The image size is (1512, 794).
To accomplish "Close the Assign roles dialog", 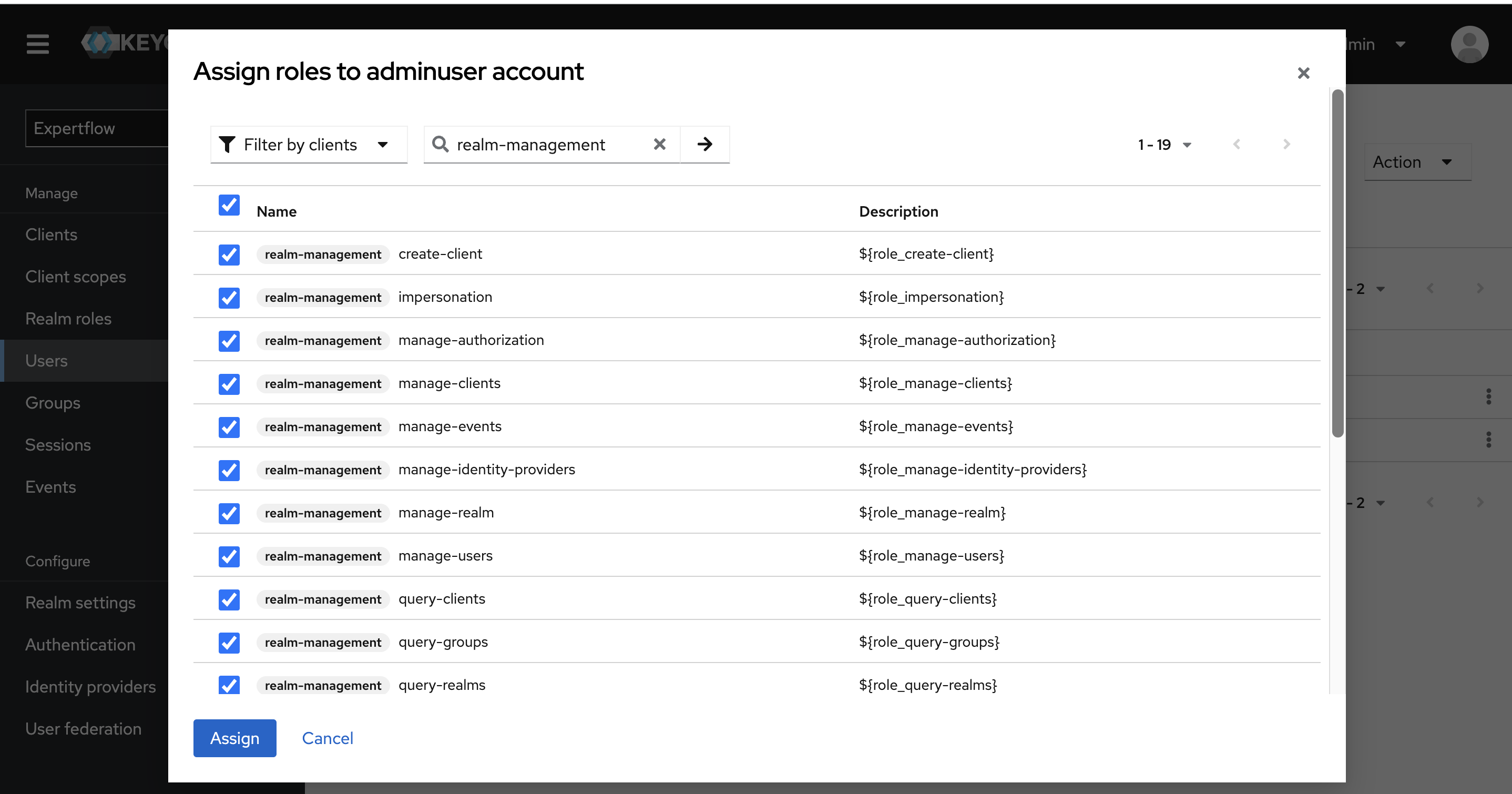I will pos(1304,72).
